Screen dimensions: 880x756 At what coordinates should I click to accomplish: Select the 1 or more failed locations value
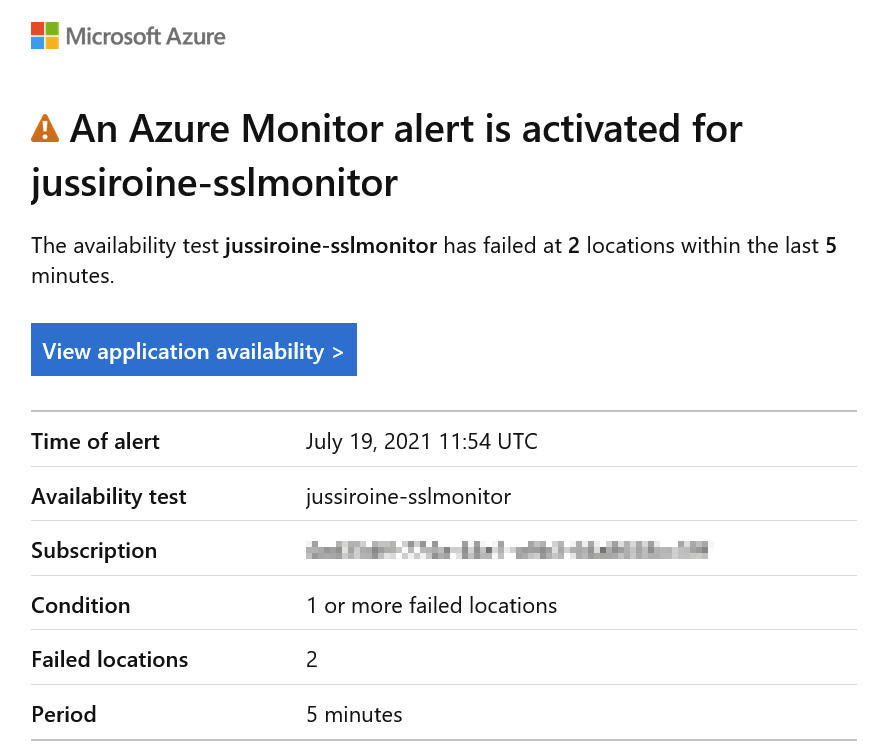coord(432,605)
